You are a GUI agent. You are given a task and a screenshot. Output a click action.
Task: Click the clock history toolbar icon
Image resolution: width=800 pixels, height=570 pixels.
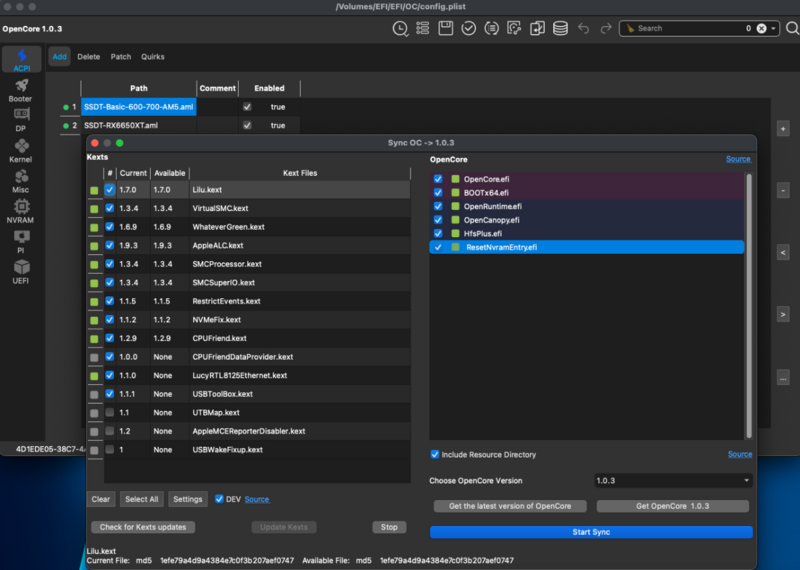click(x=400, y=28)
